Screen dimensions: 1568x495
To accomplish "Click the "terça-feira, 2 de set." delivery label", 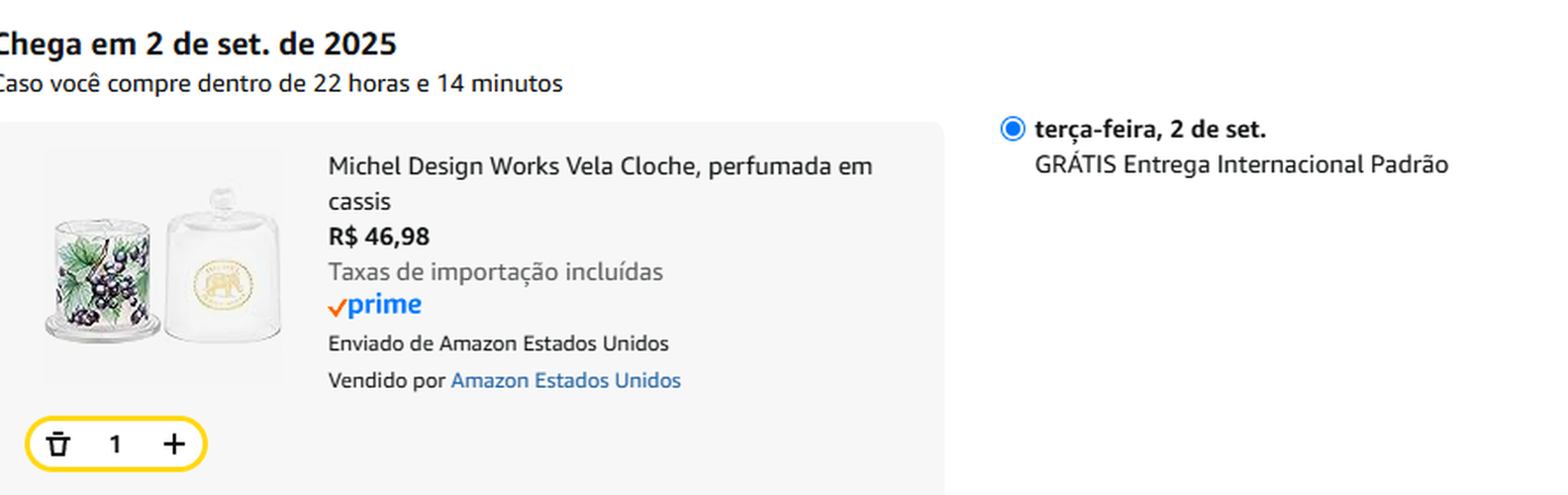I will [1149, 129].
